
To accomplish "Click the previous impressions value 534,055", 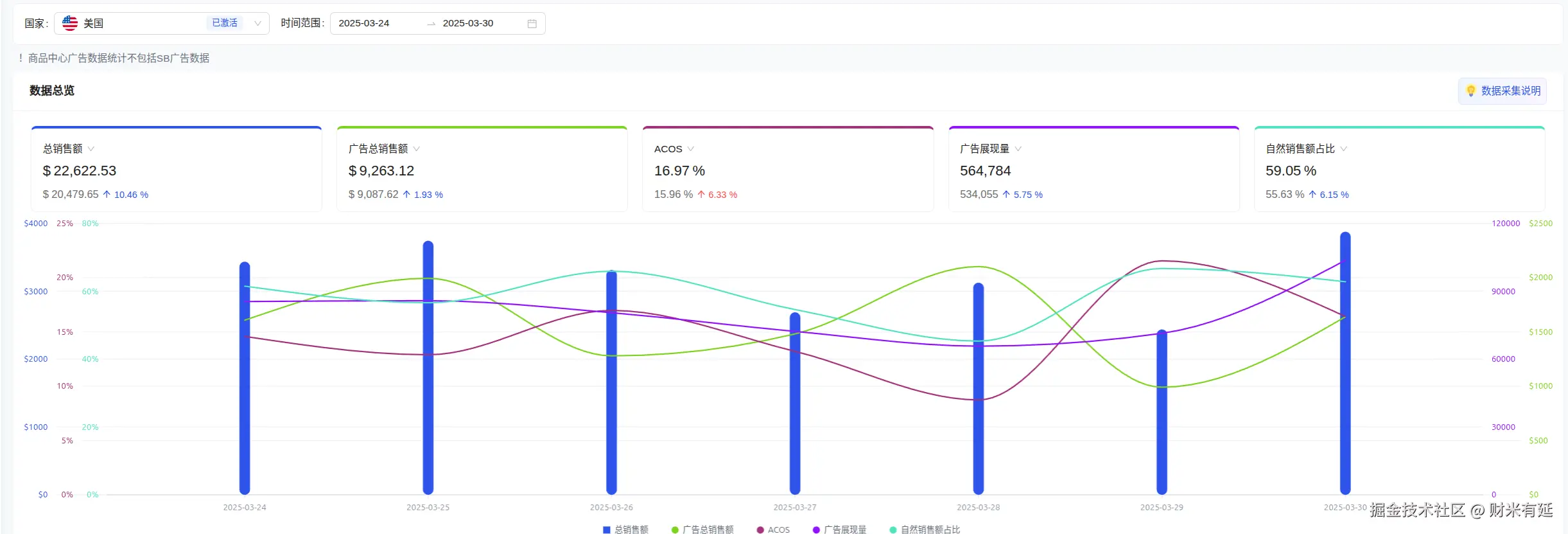I will coord(979,194).
